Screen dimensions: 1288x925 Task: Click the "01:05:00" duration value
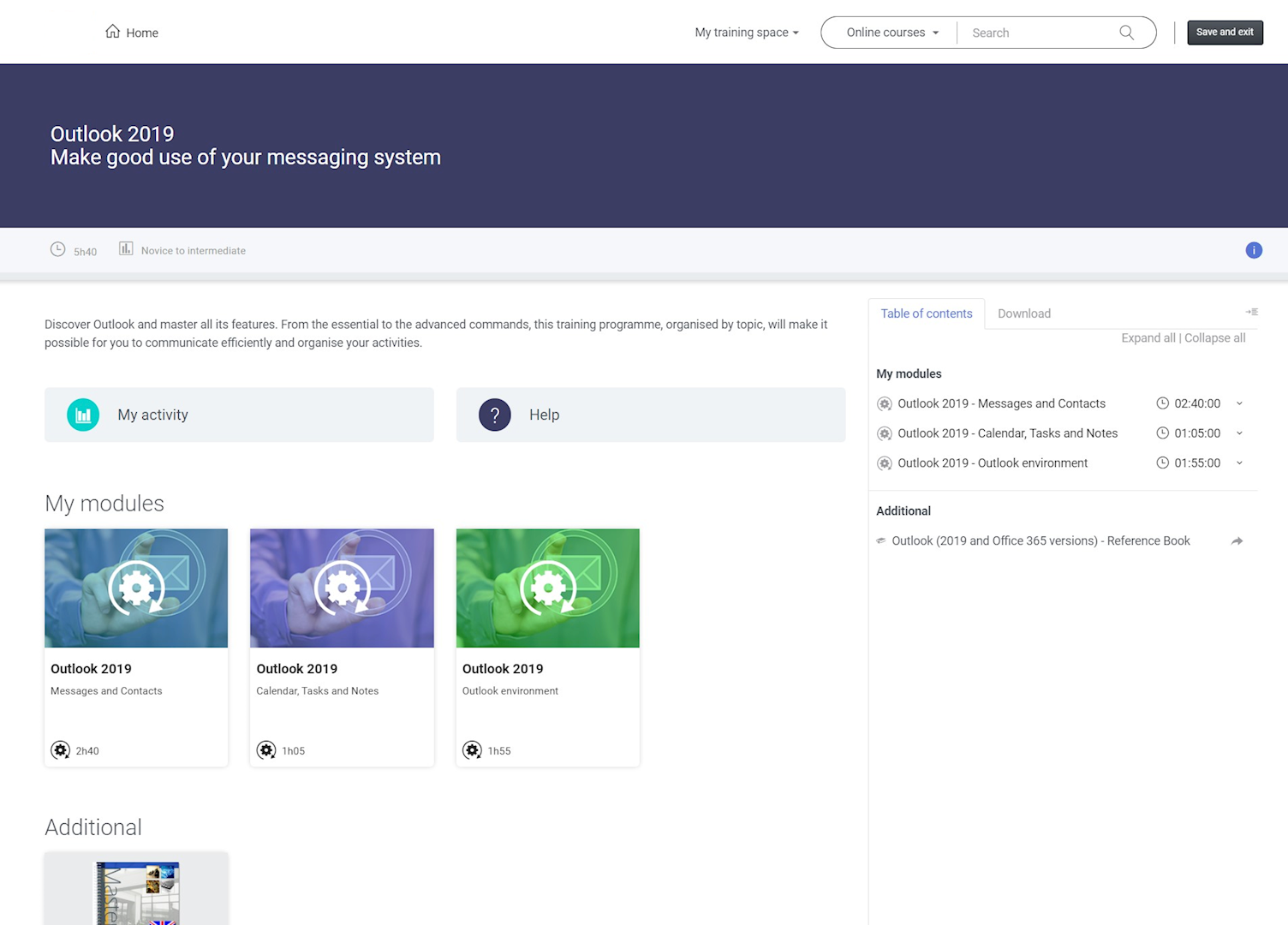tap(1197, 433)
